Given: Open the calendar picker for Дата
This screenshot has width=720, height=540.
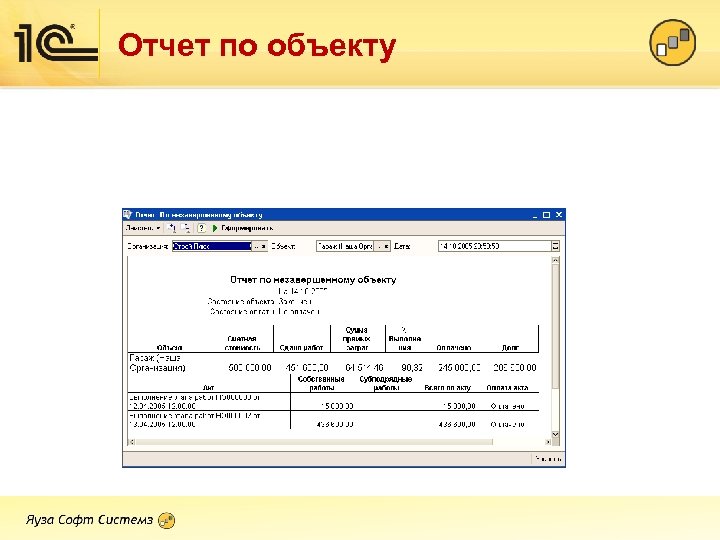Looking at the screenshot, I should click(x=555, y=246).
